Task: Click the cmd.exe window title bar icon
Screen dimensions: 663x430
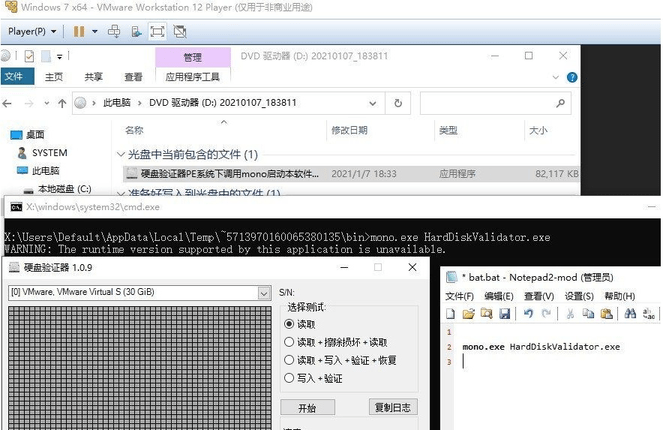Action: tap(16, 207)
